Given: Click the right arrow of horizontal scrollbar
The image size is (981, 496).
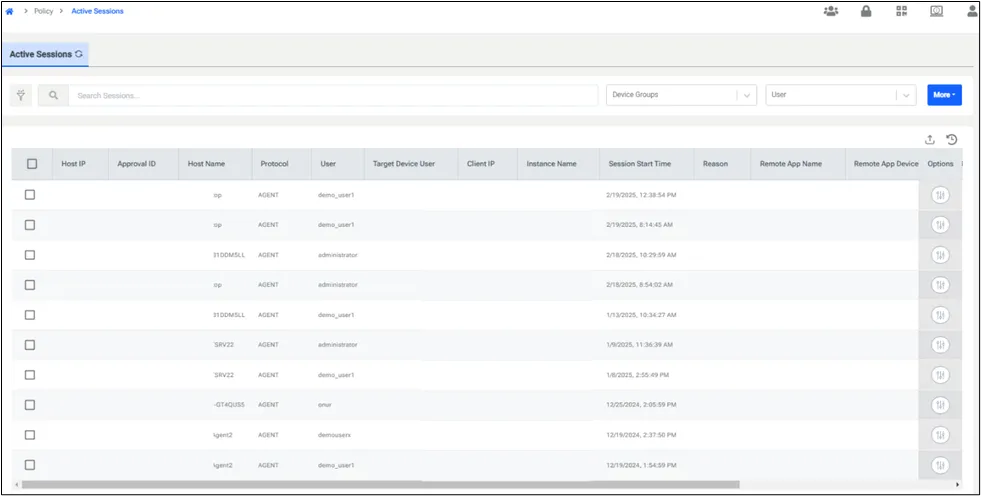Looking at the screenshot, I should [x=957, y=484].
